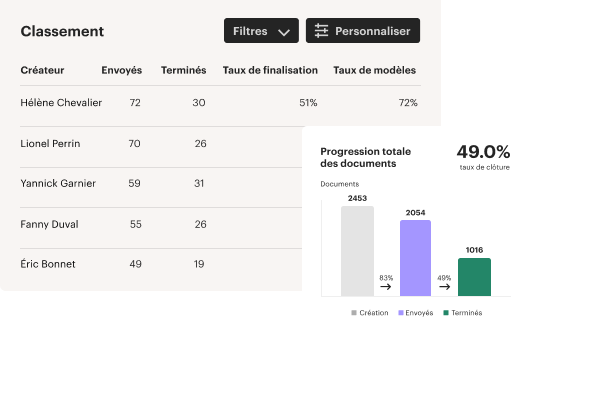Sort by Terminés column header

pyautogui.click(x=184, y=70)
